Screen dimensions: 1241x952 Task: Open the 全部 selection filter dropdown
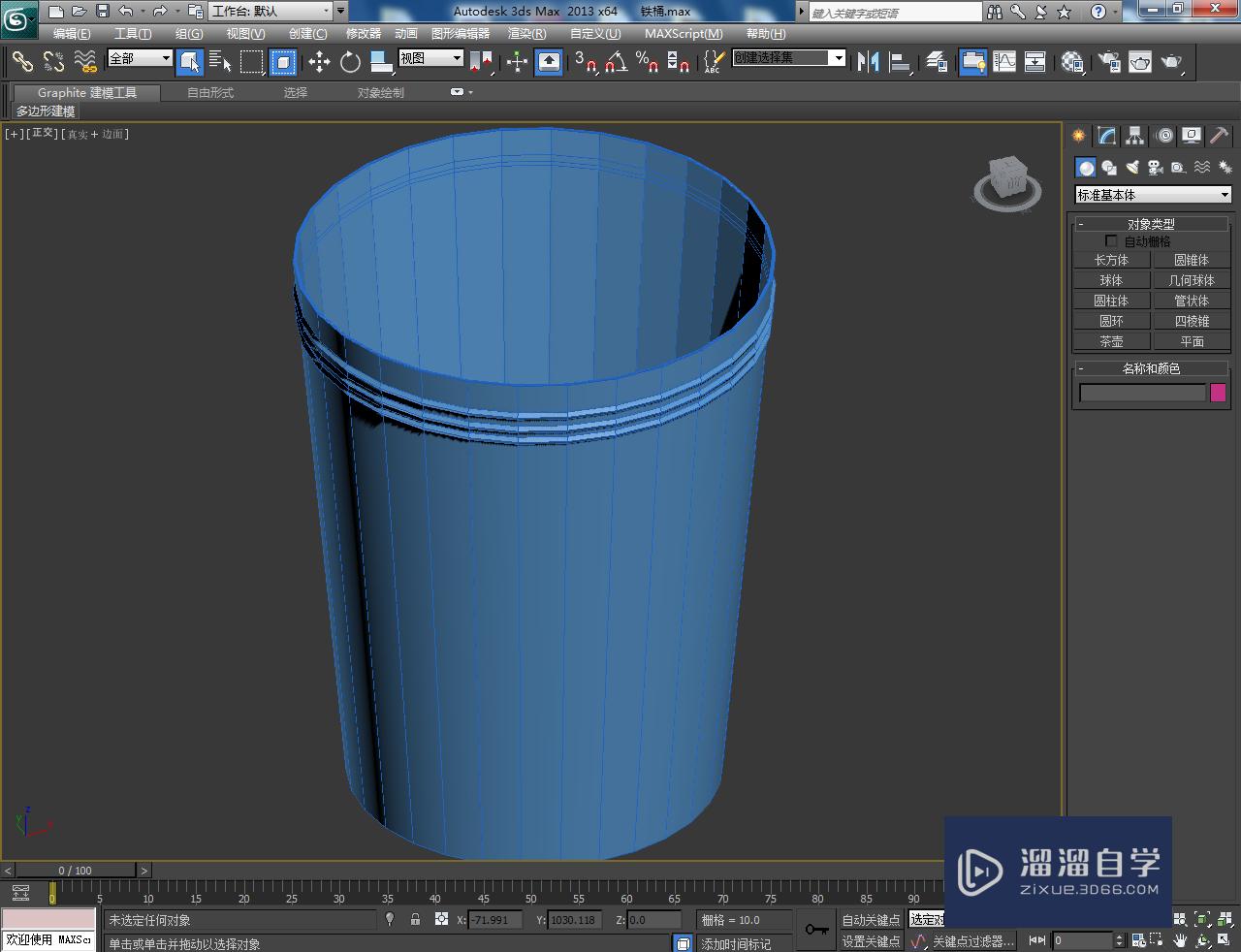(x=140, y=59)
